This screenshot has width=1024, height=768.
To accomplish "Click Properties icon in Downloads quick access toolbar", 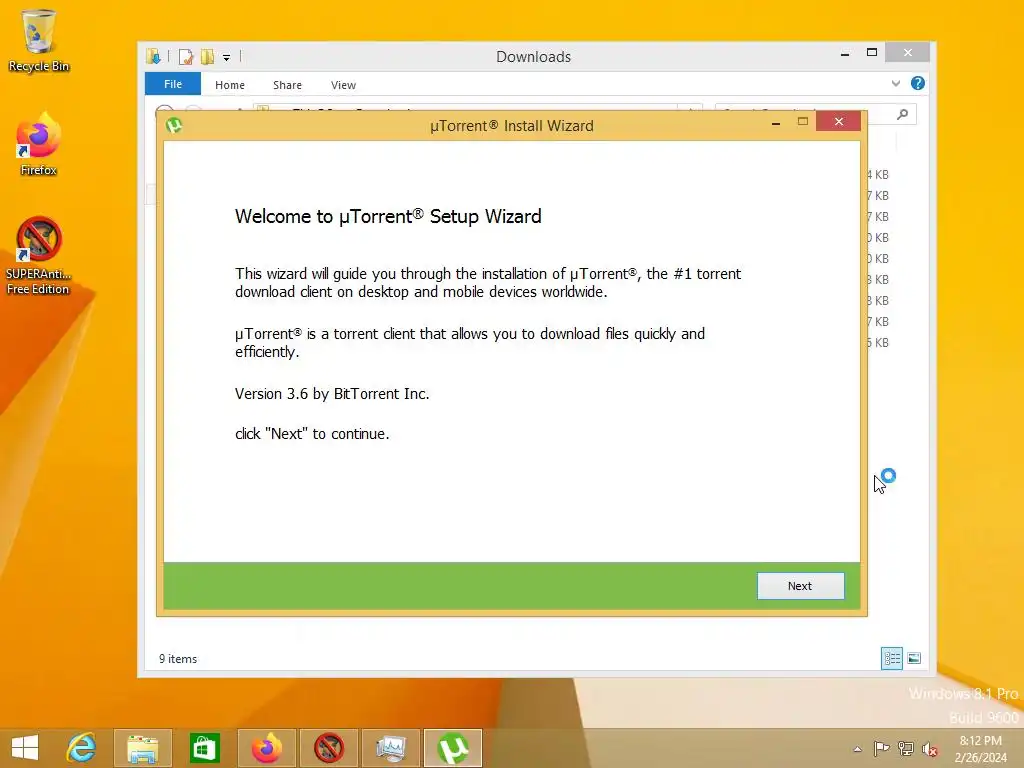I will pos(185,57).
